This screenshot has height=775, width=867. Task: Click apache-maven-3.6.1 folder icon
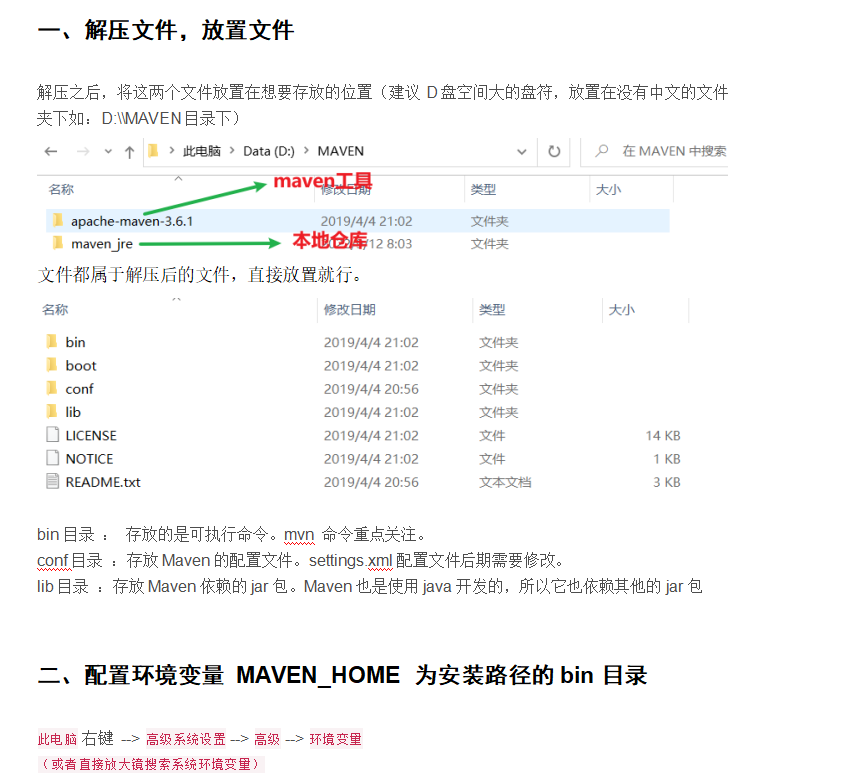tap(58, 221)
